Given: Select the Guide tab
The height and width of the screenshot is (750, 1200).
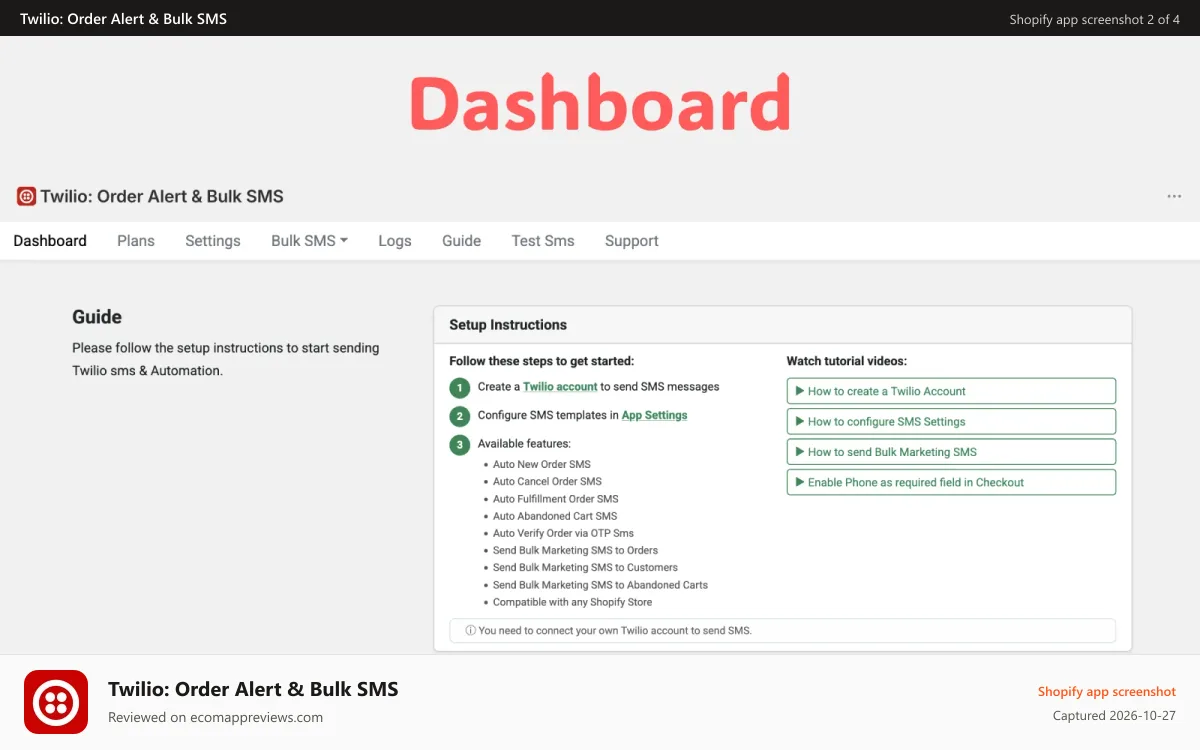Looking at the screenshot, I should click(462, 241).
